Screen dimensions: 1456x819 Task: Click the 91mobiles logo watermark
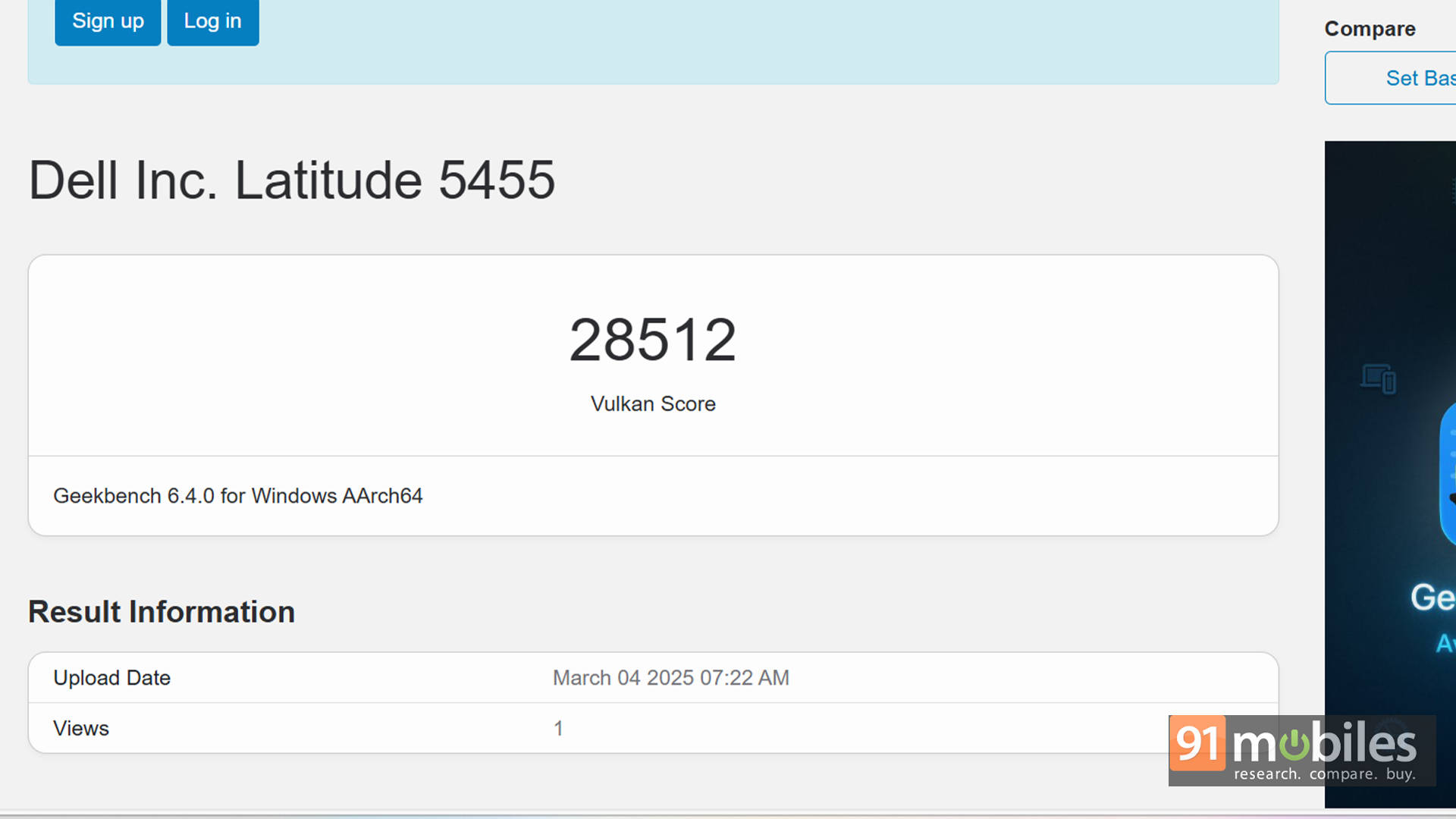pos(1301,750)
